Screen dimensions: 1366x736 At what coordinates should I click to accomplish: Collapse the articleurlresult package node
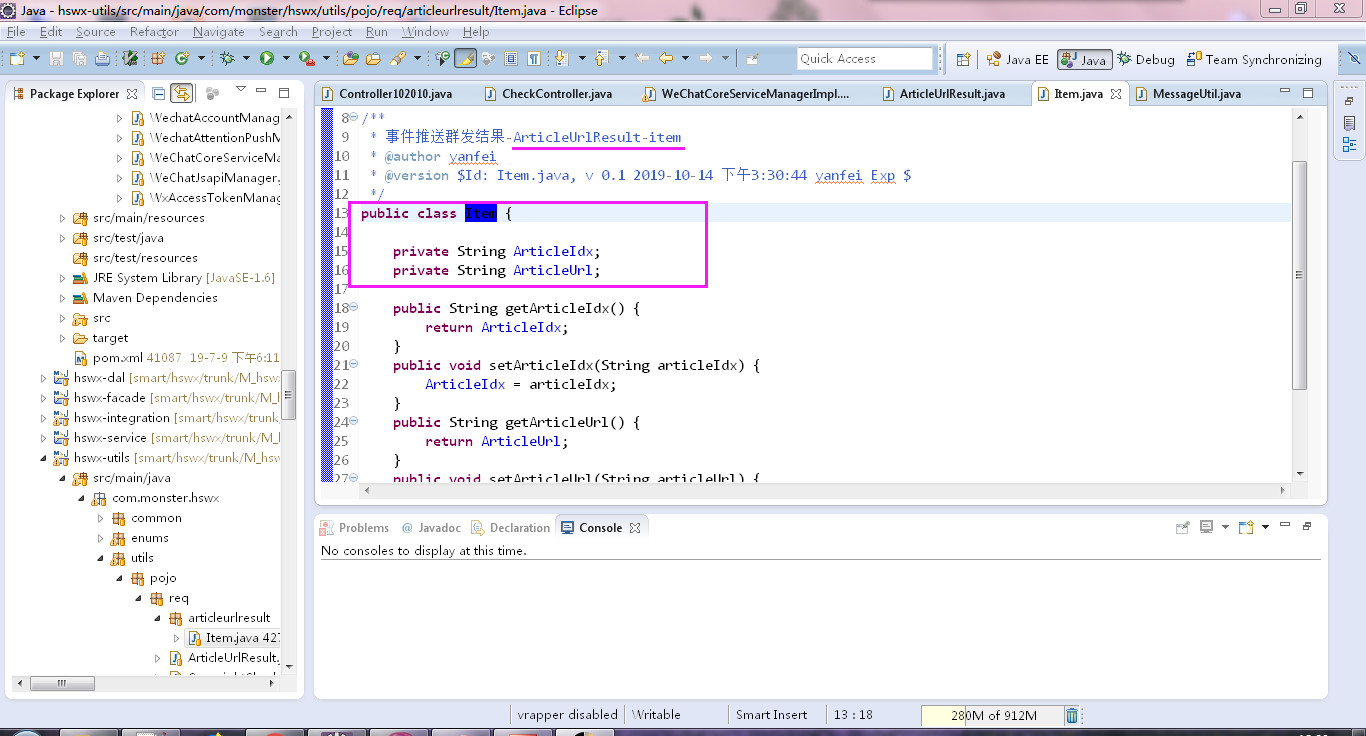pyautogui.click(x=157, y=618)
